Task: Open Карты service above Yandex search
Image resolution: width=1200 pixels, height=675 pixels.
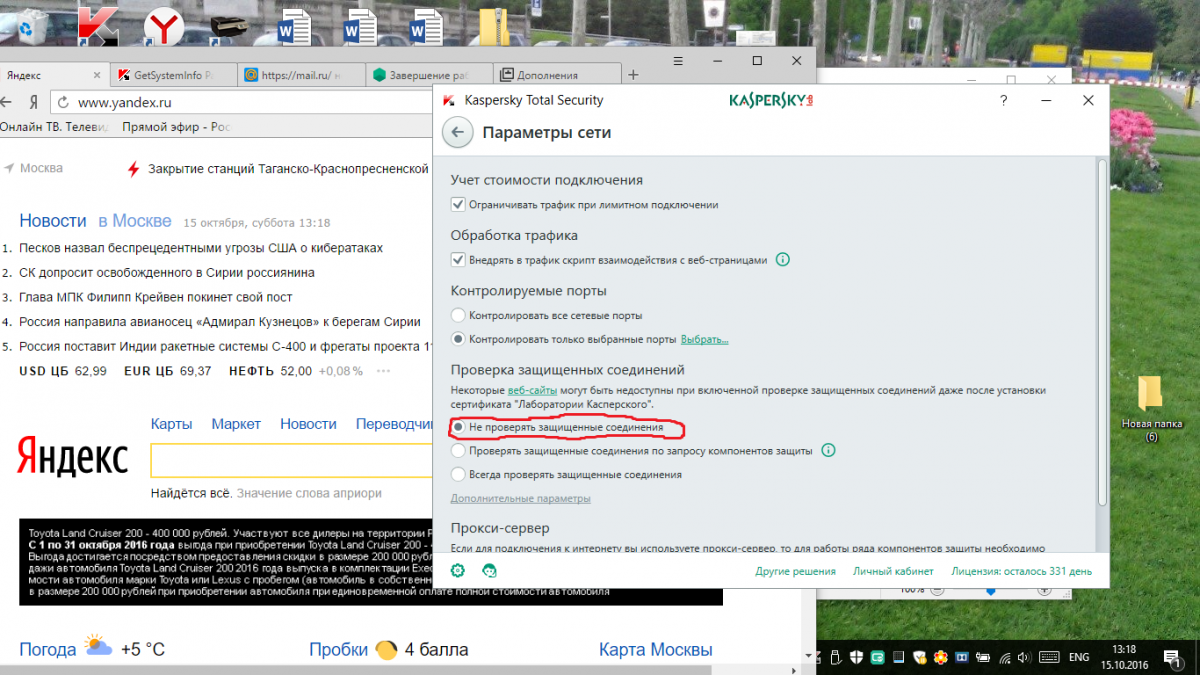Action: pos(172,424)
